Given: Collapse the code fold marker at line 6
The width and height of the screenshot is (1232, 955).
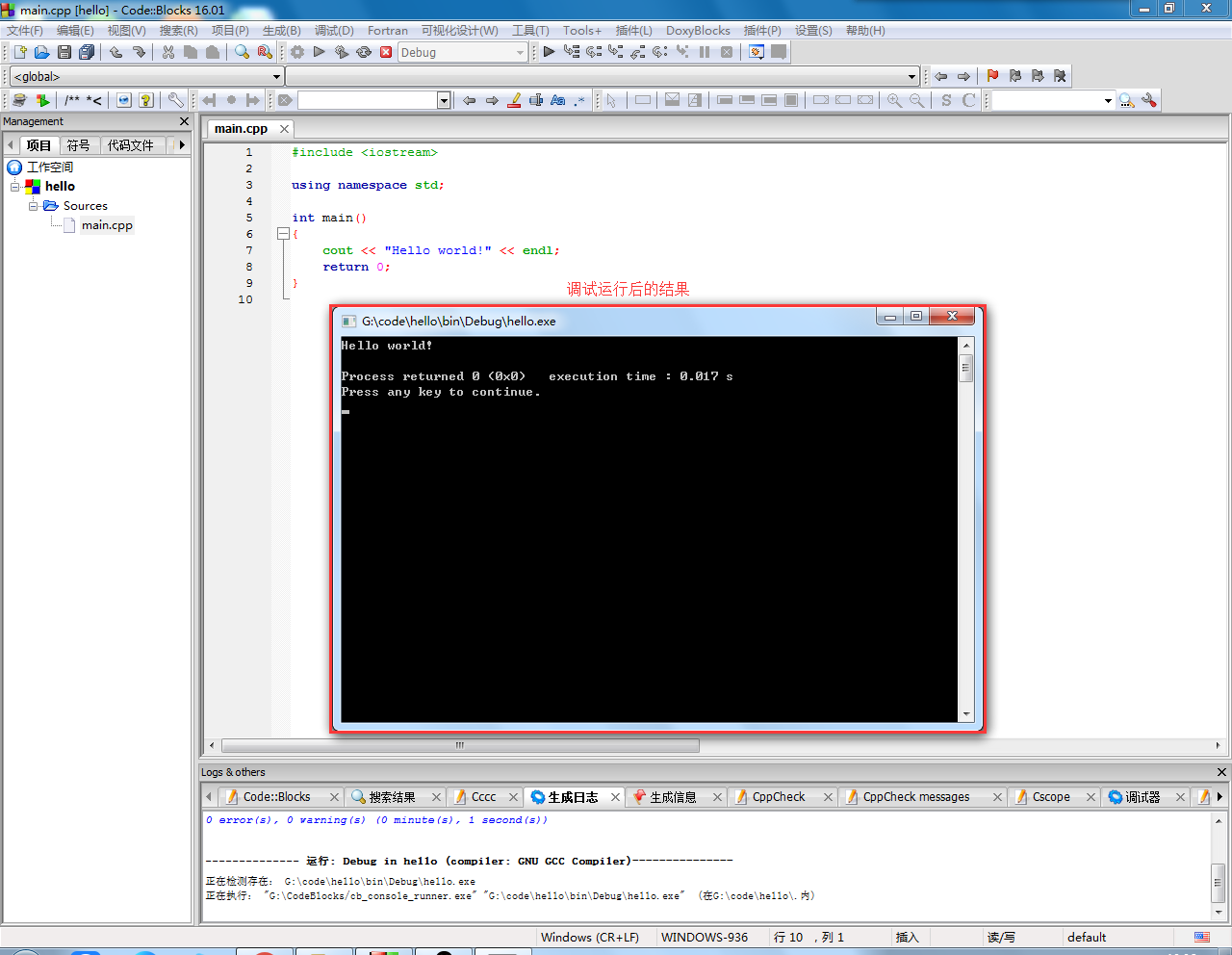Looking at the screenshot, I should tap(283, 233).
